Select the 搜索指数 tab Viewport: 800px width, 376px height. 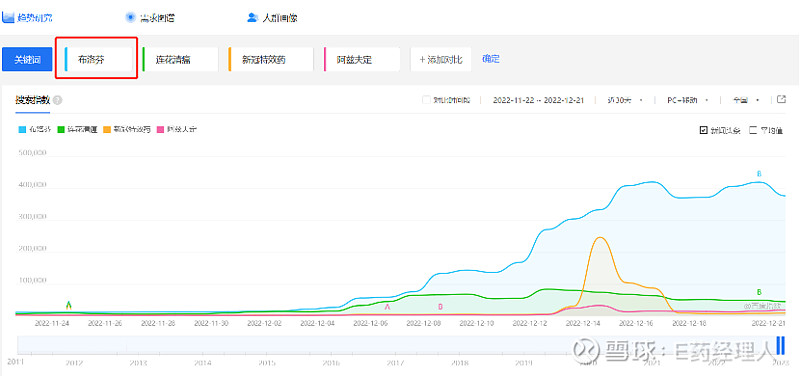(33, 100)
